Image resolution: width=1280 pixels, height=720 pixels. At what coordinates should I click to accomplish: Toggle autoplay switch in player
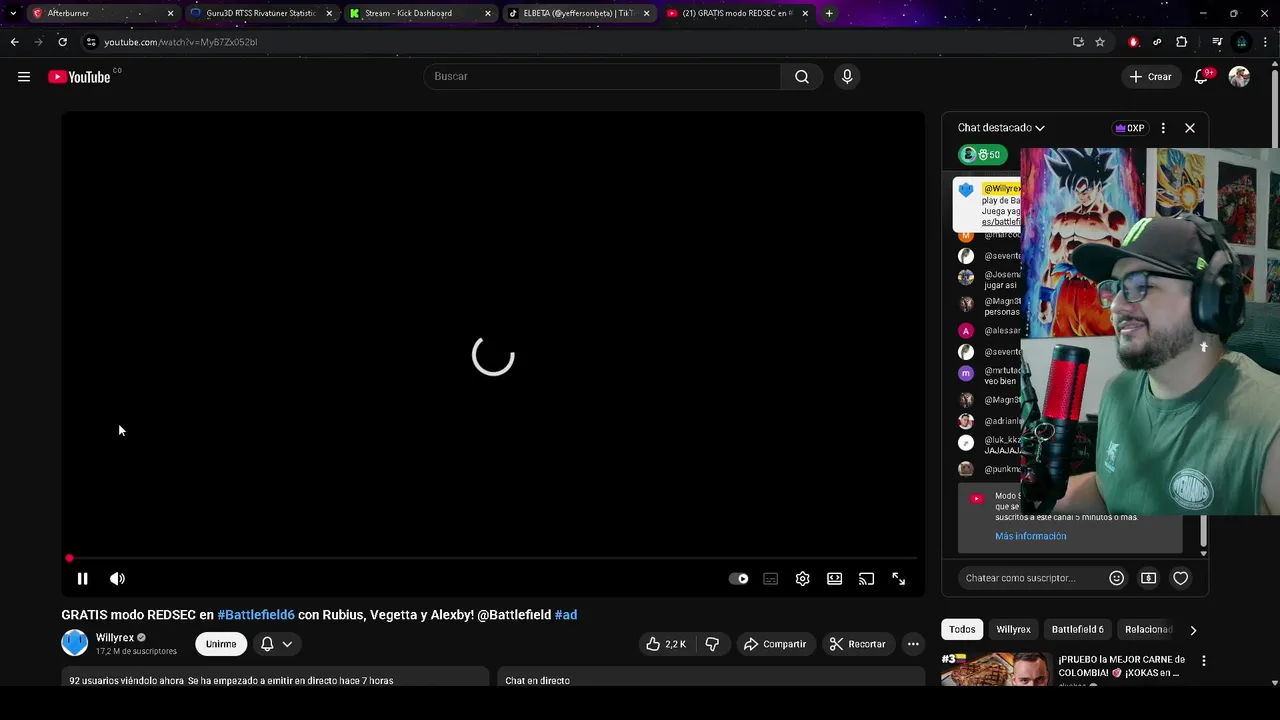pos(739,579)
